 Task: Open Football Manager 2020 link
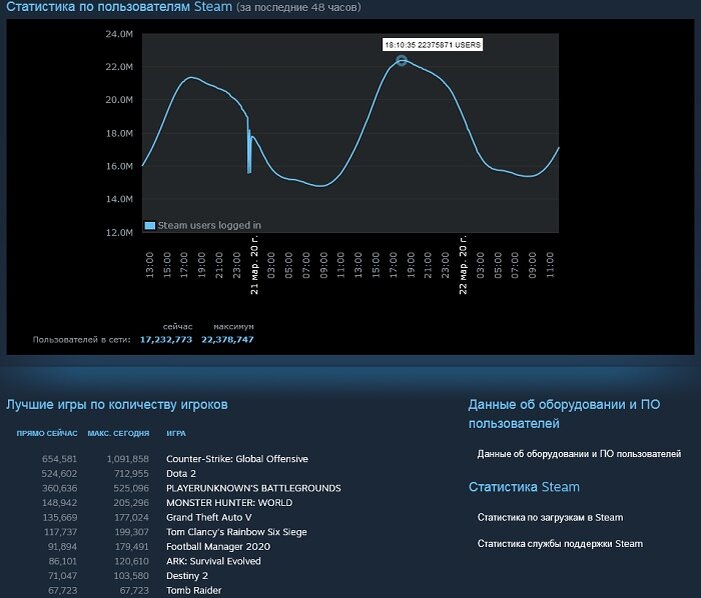coord(218,547)
